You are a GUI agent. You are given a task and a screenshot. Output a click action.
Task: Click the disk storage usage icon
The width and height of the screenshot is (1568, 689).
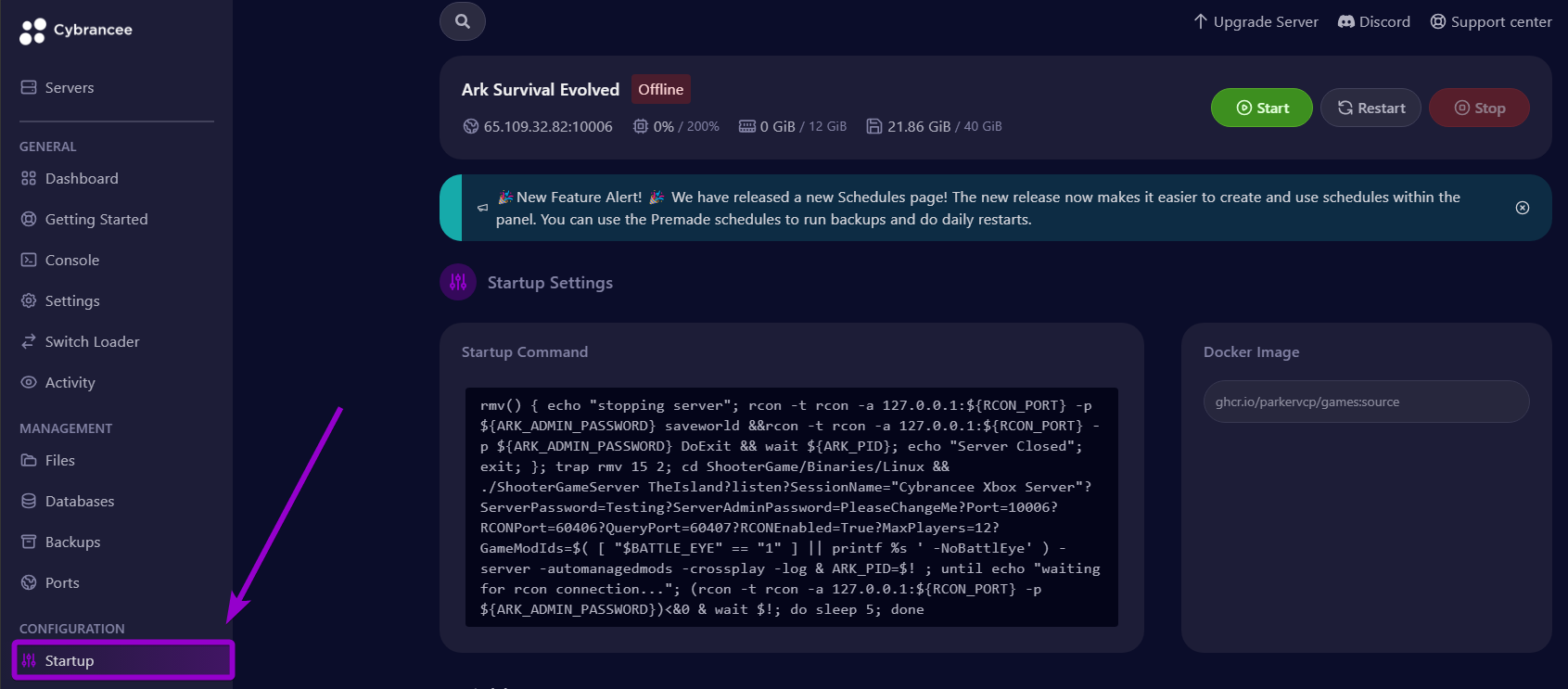pyautogui.click(x=873, y=126)
